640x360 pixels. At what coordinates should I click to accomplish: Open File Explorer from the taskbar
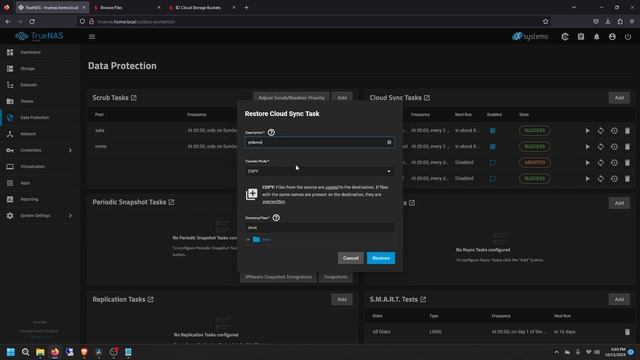40,352
